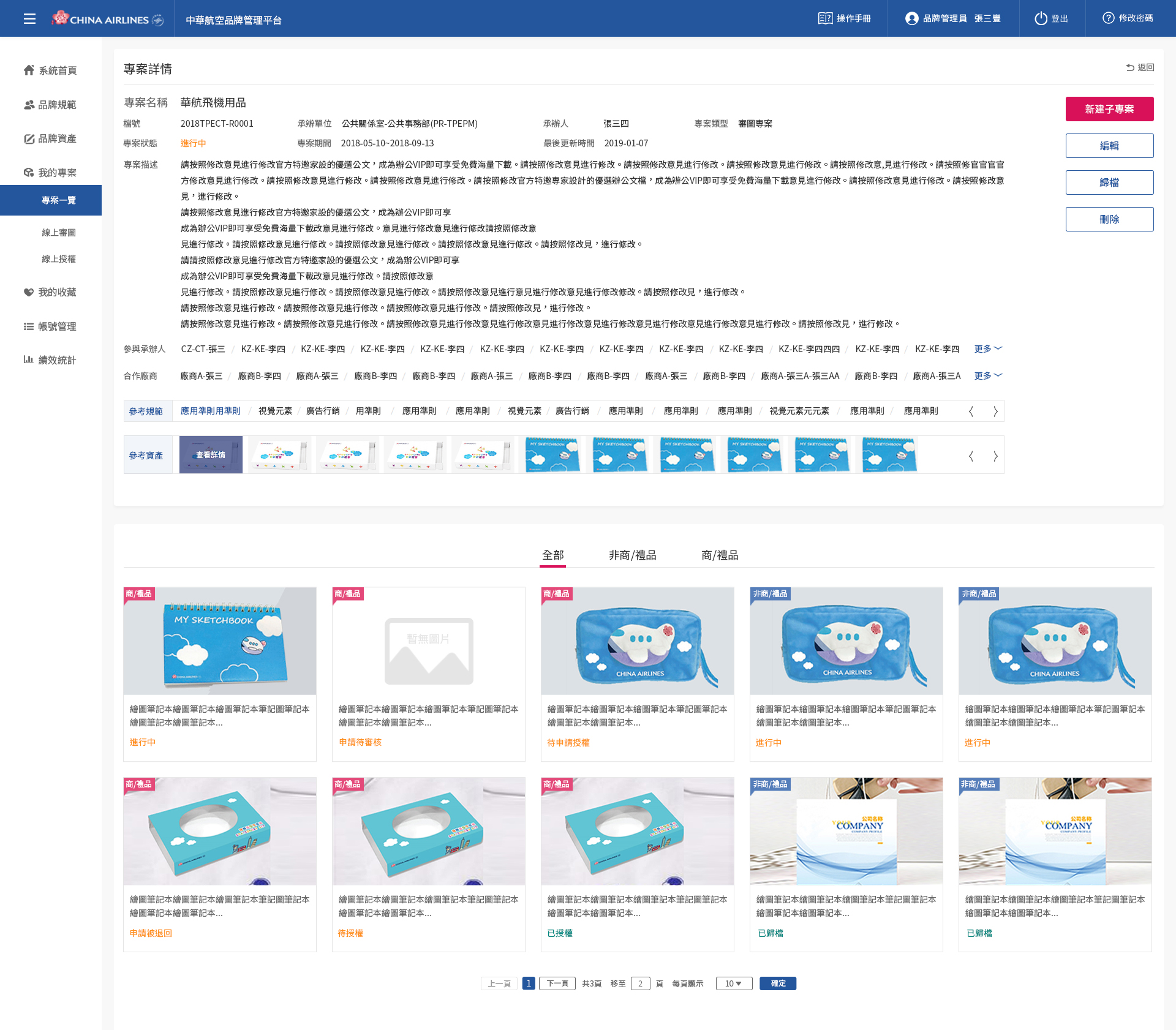Click the 確定 pagination confirm button
The height and width of the screenshot is (1030, 1176).
click(x=778, y=983)
